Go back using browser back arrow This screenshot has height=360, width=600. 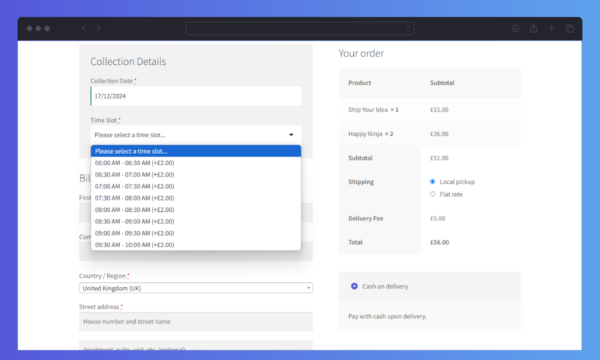[84, 28]
